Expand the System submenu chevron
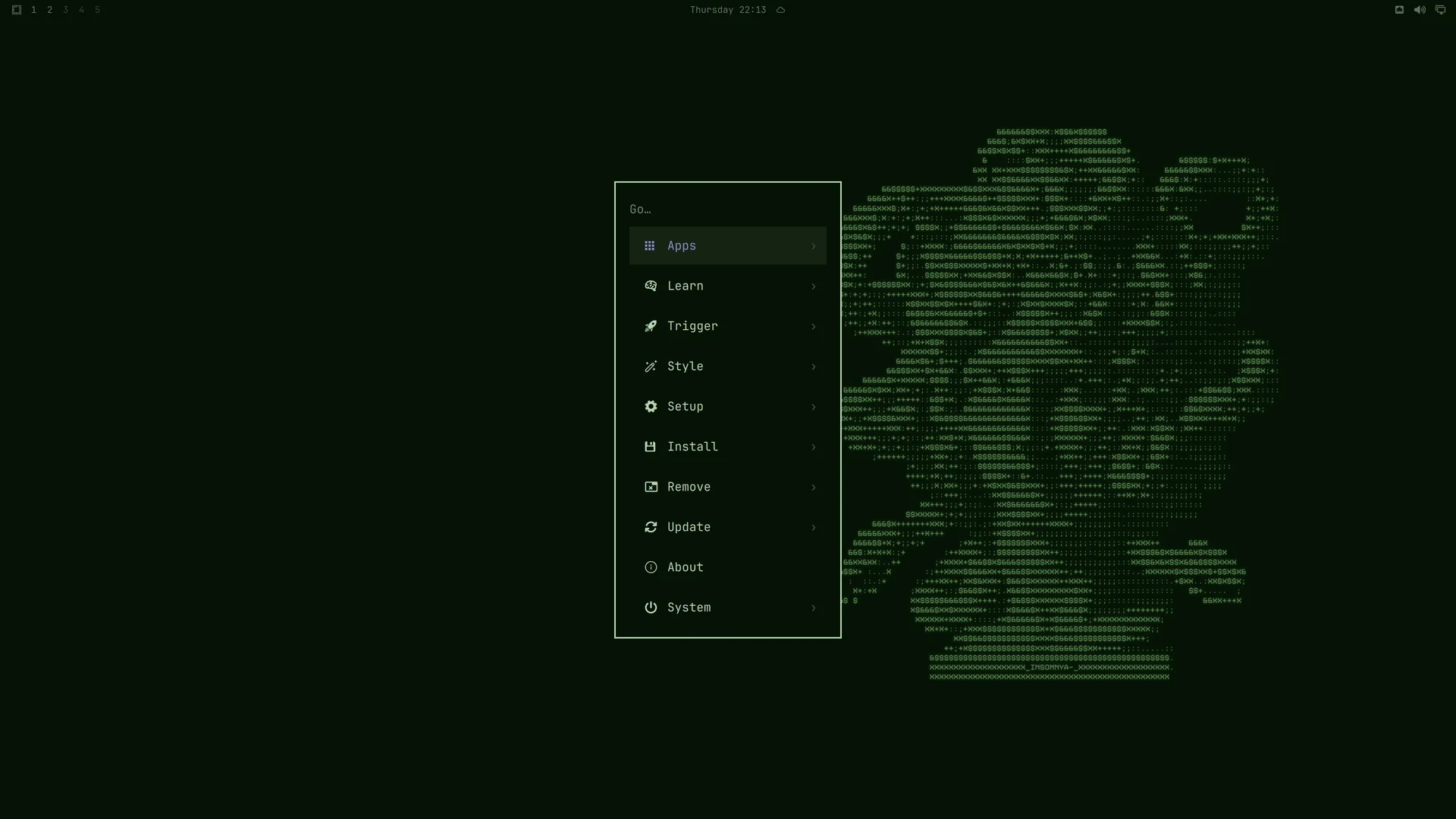This screenshot has width=1456, height=819. coord(813,607)
